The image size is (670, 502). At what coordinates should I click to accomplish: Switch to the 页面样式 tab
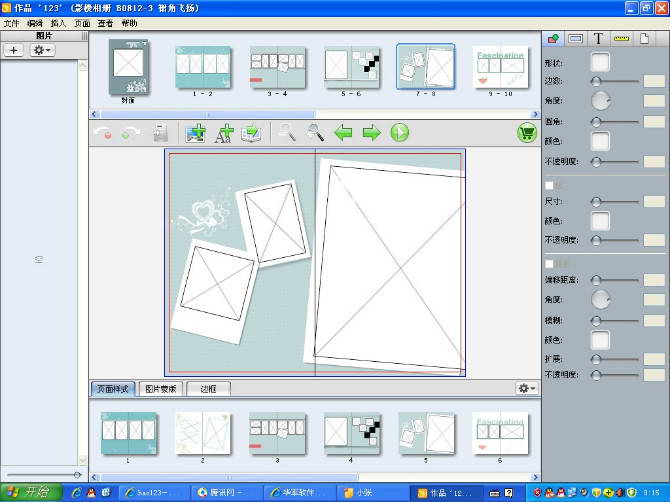click(113, 389)
